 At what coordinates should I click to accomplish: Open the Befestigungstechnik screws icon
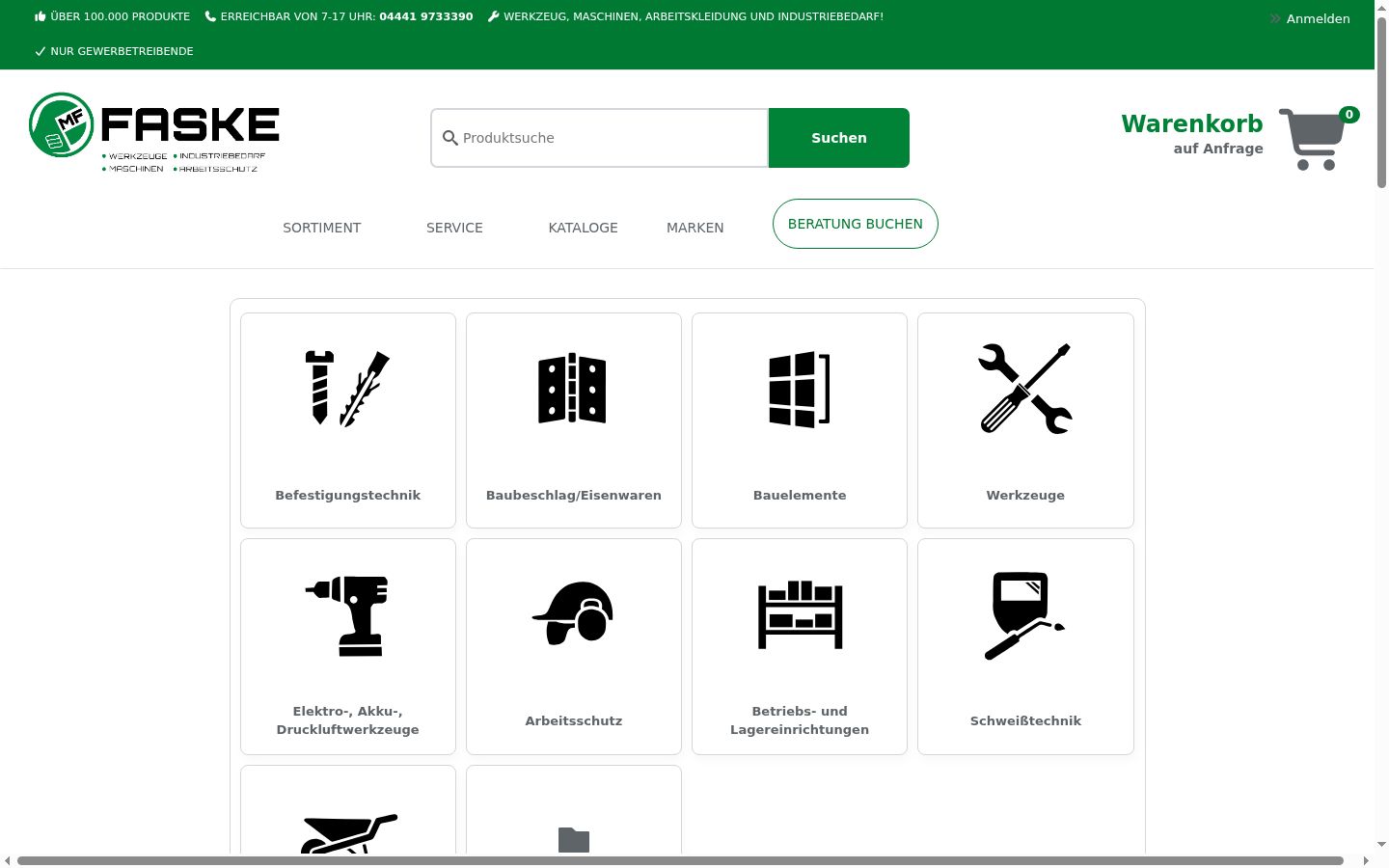(x=347, y=389)
